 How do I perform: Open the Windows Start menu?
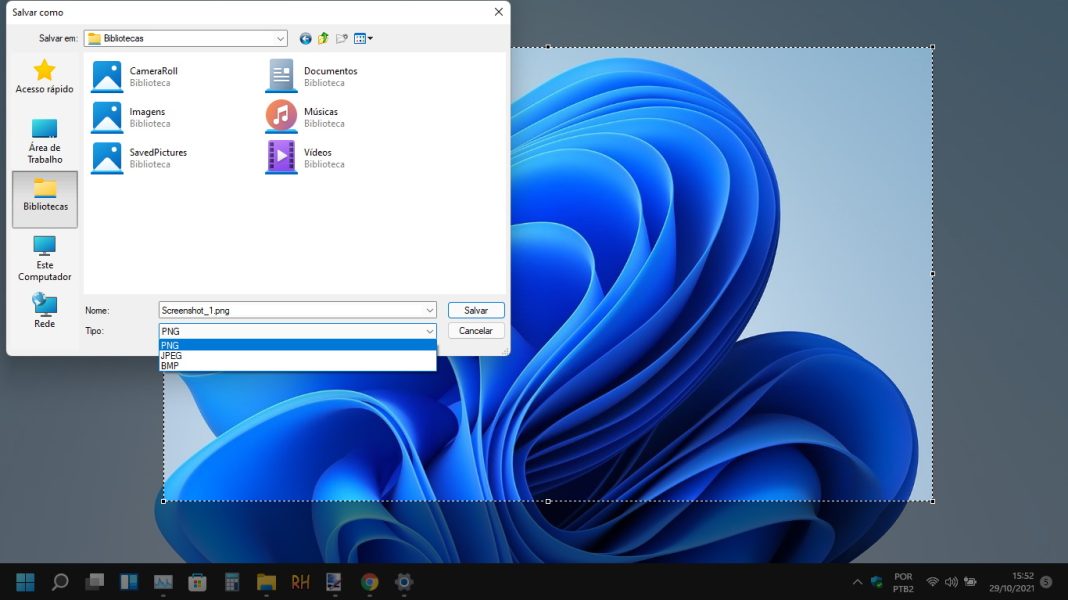point(23,580)
